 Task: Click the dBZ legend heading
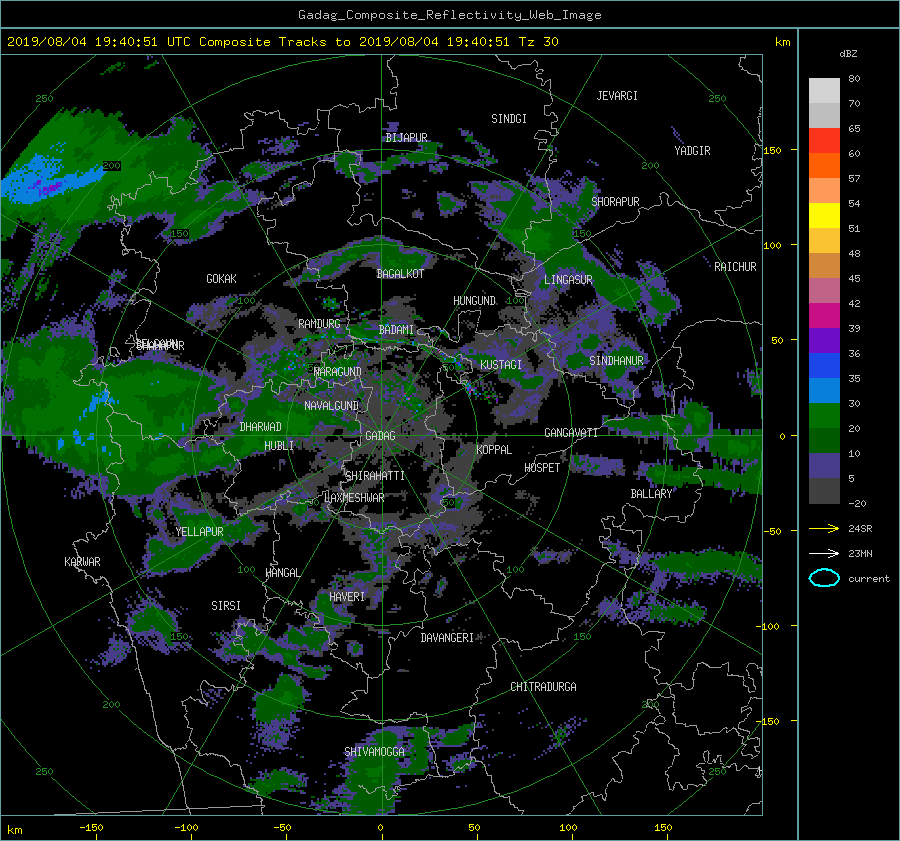click(x=848, y=53)
